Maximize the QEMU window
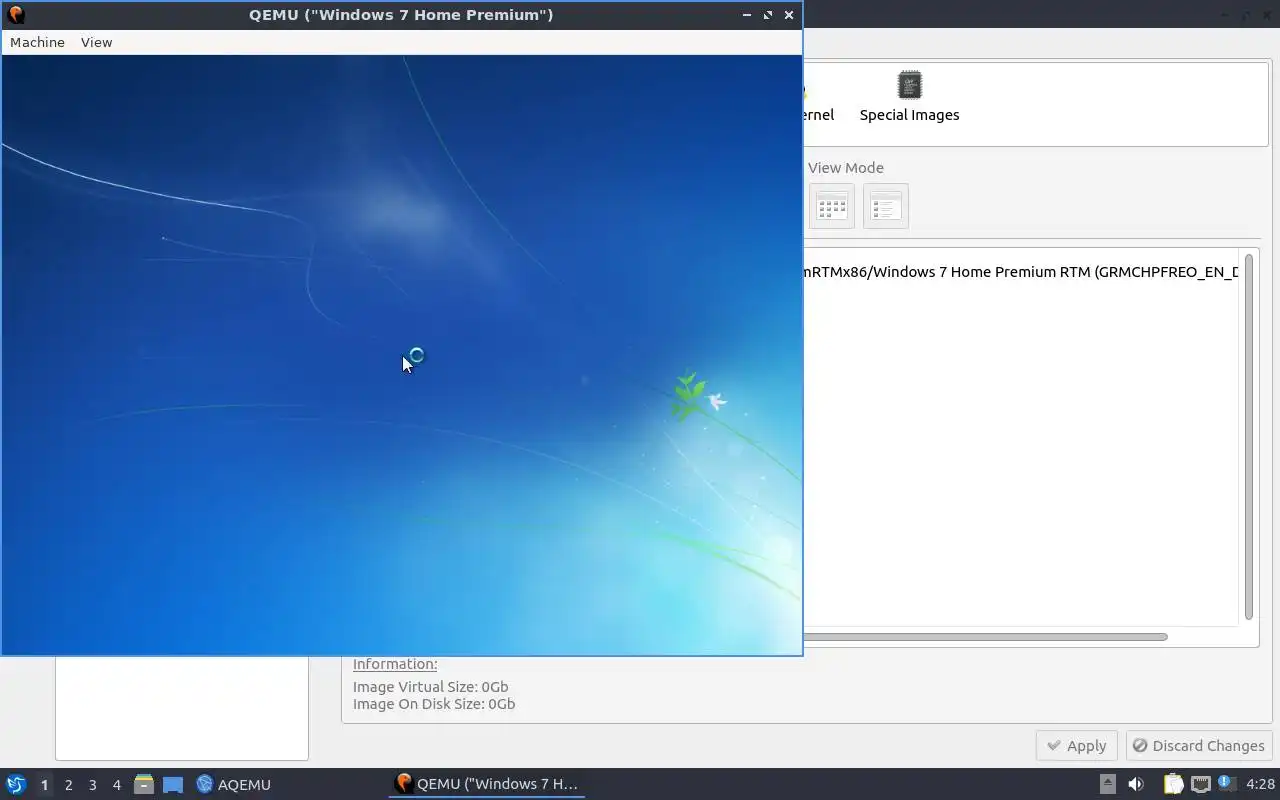This screenshot has width=1280, height=800. point(768,15)
